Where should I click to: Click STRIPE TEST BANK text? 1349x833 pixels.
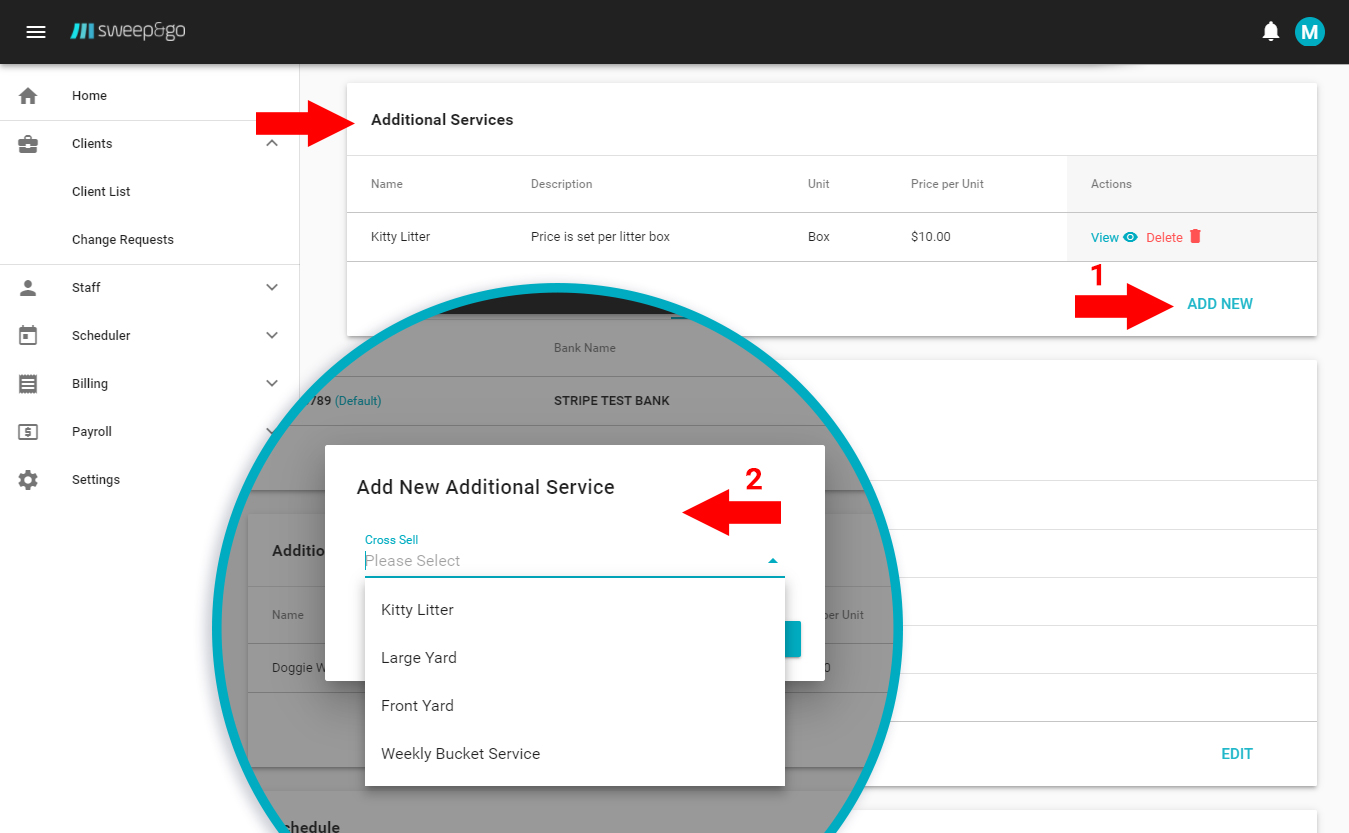[612, 401]
